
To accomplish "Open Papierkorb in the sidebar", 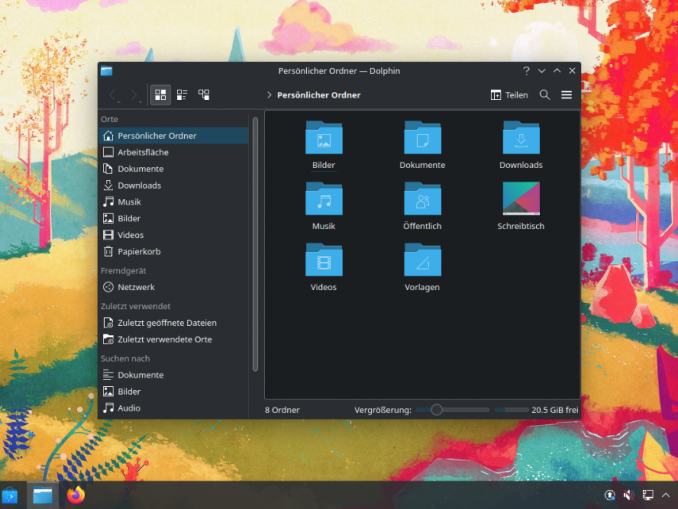I will point(138,251).
